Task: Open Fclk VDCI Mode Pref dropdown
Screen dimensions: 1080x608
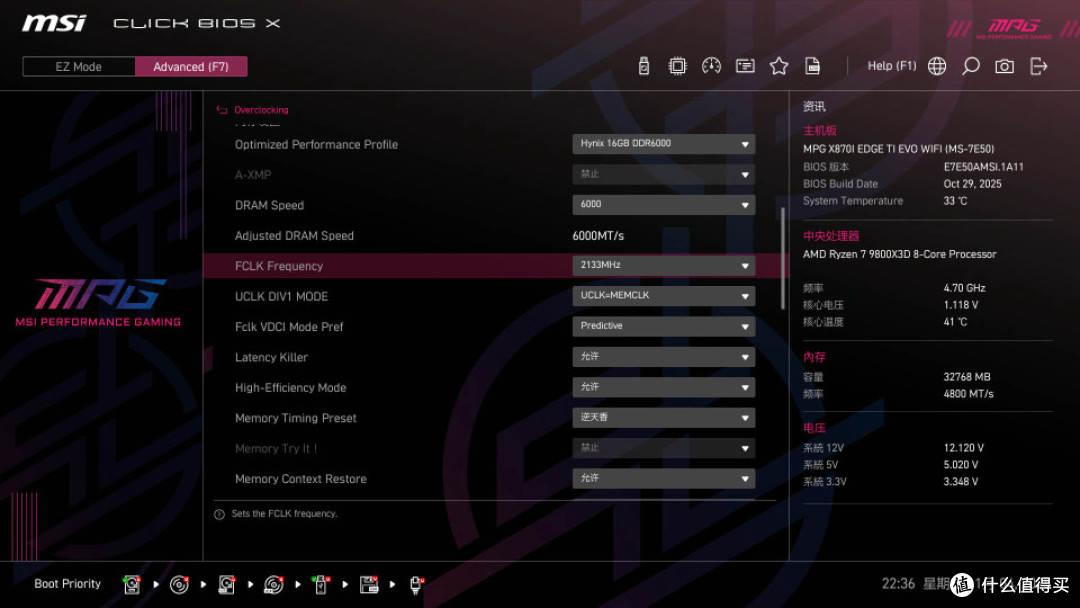Action: [x=663, y=326]
